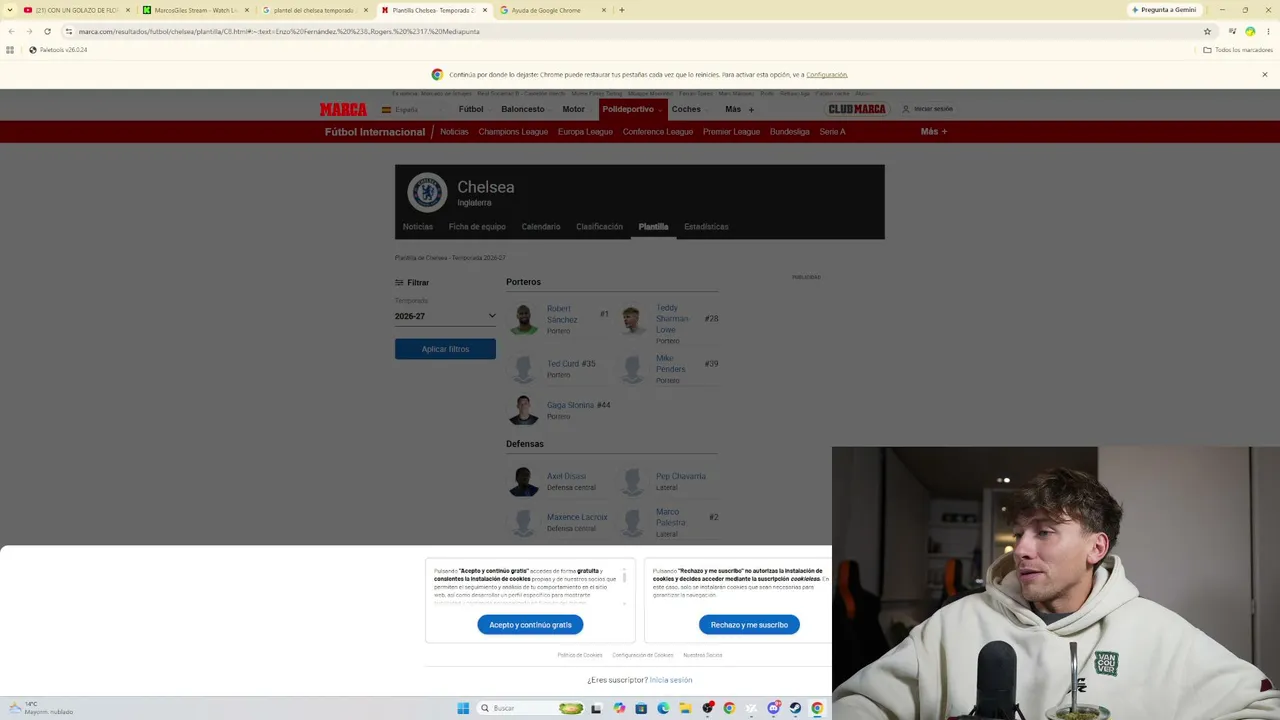This screenshot has width=1280, height=720.
Task: Open the player name 'Axel Disasi'
Action: click(566, 476)
